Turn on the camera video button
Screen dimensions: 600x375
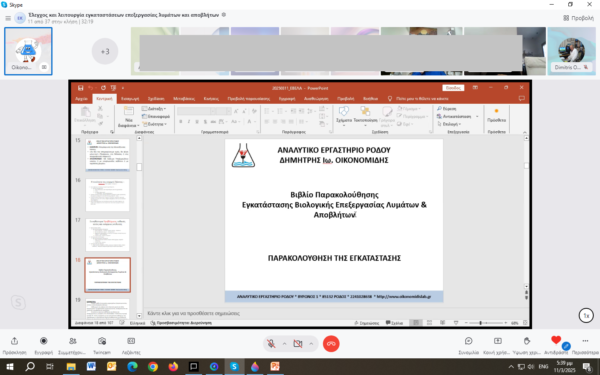tap(298, 343)
